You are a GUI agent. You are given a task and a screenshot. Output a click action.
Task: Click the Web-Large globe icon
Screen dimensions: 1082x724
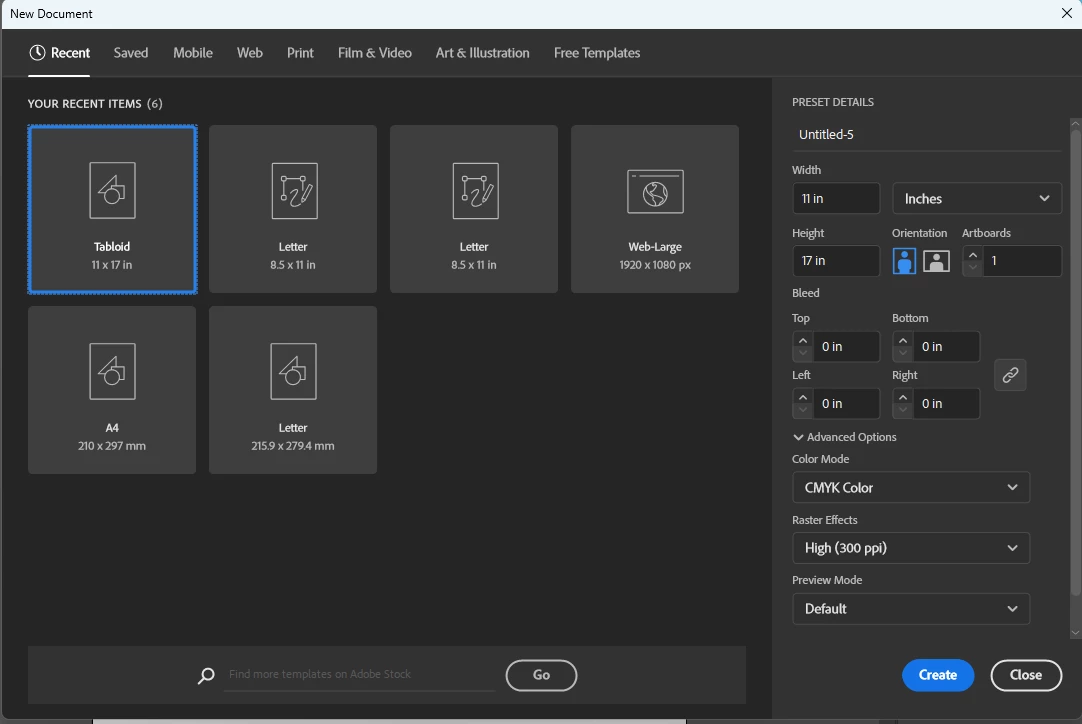point(655,192)
